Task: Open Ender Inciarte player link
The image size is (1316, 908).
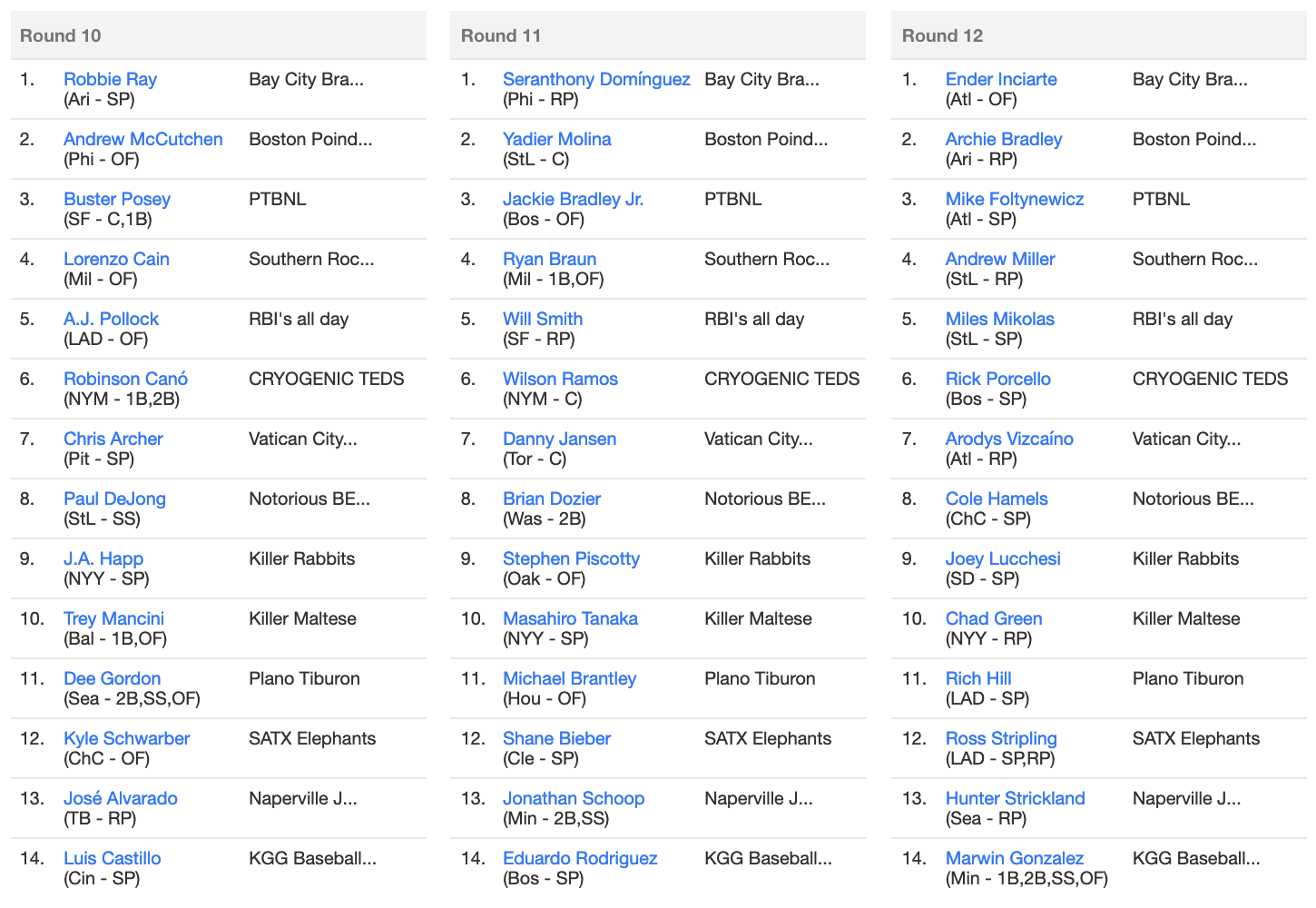Action: coord(1001,79)
